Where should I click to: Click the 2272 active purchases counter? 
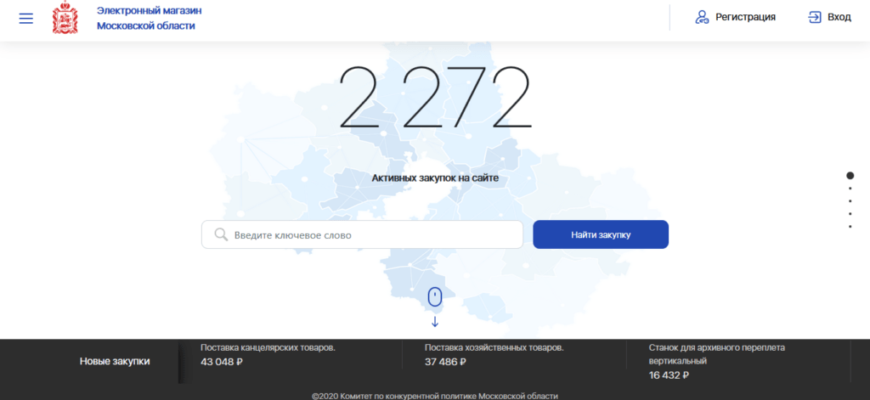436,99
